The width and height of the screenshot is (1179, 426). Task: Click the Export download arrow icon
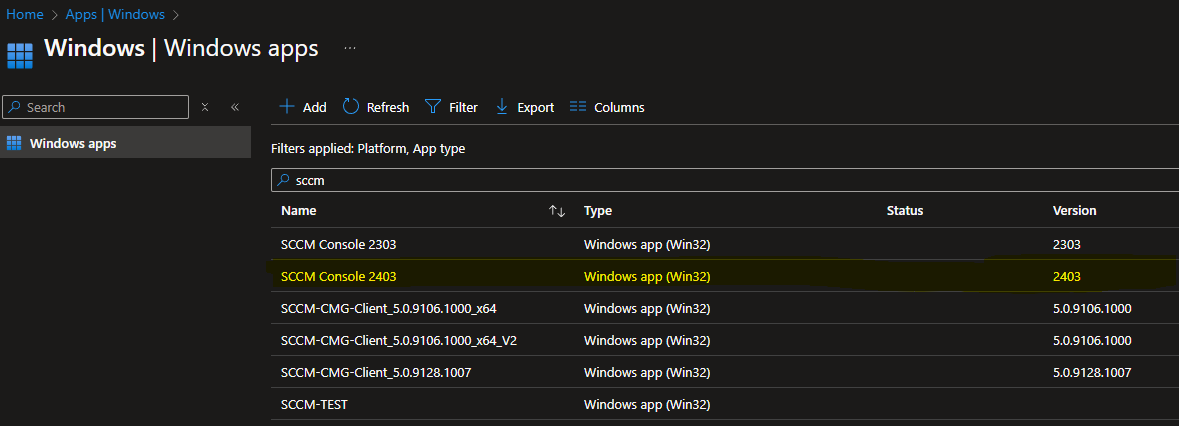click(x=502, y=107)
